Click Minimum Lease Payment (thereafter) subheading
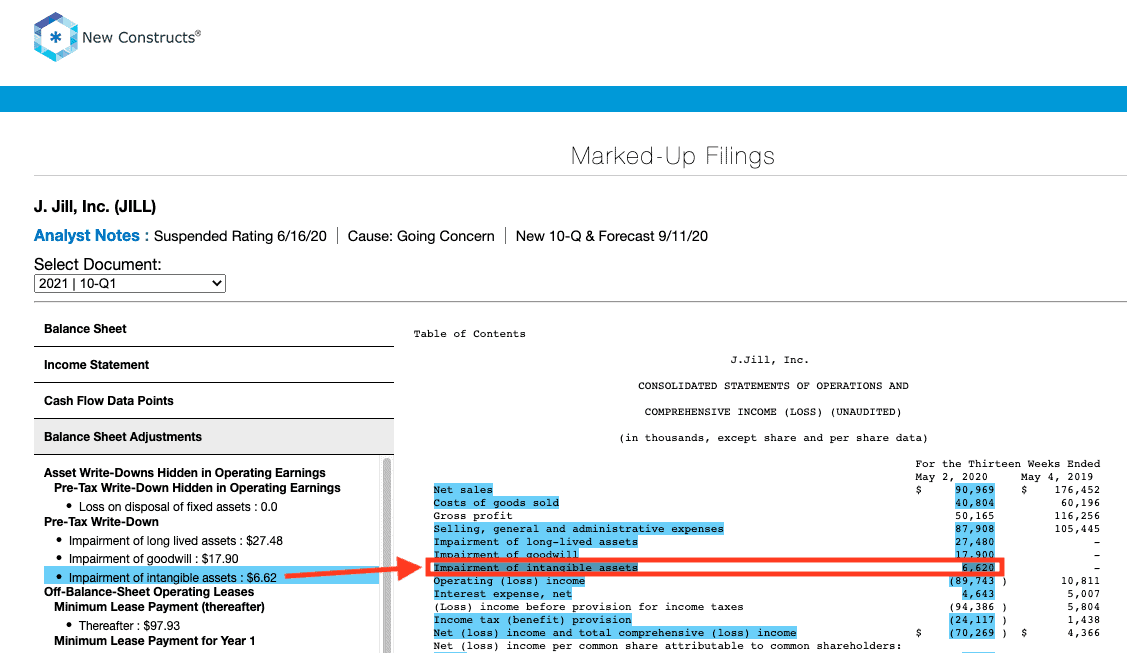This screenshot has width=1127, height=653. click(x=159, y=607)
